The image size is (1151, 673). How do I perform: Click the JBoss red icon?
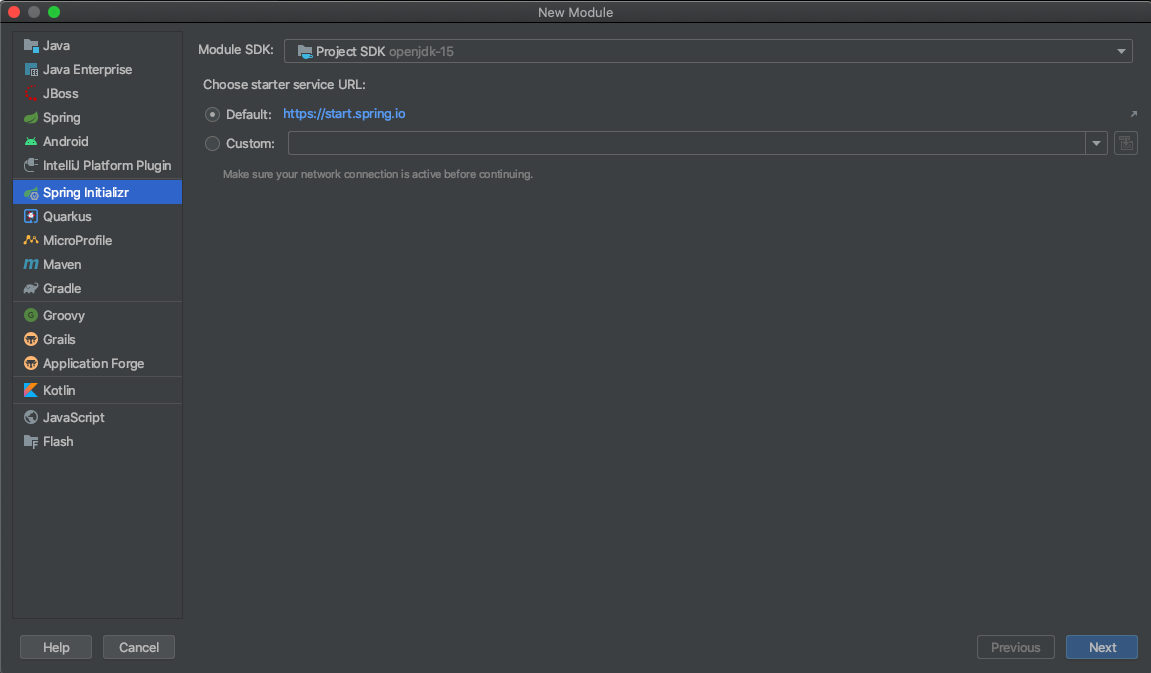tap(31, 93)
